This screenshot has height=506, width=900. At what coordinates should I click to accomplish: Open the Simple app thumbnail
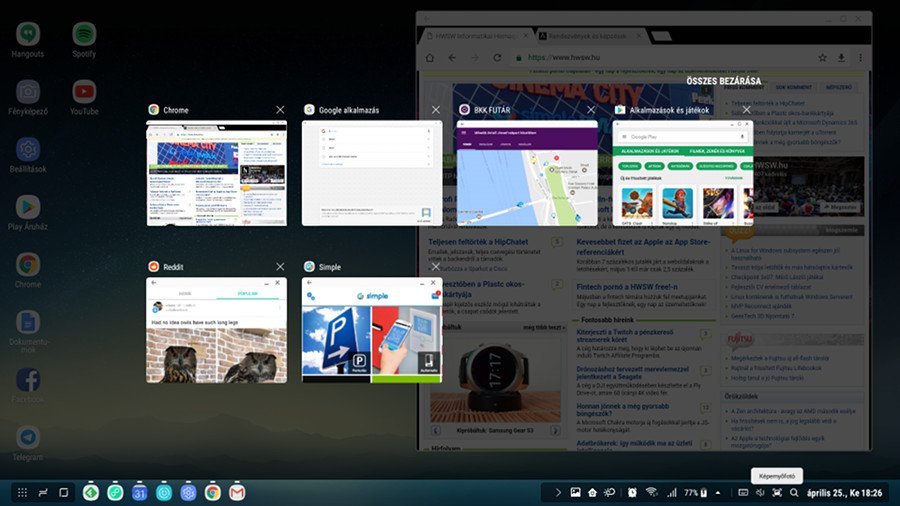372,330
